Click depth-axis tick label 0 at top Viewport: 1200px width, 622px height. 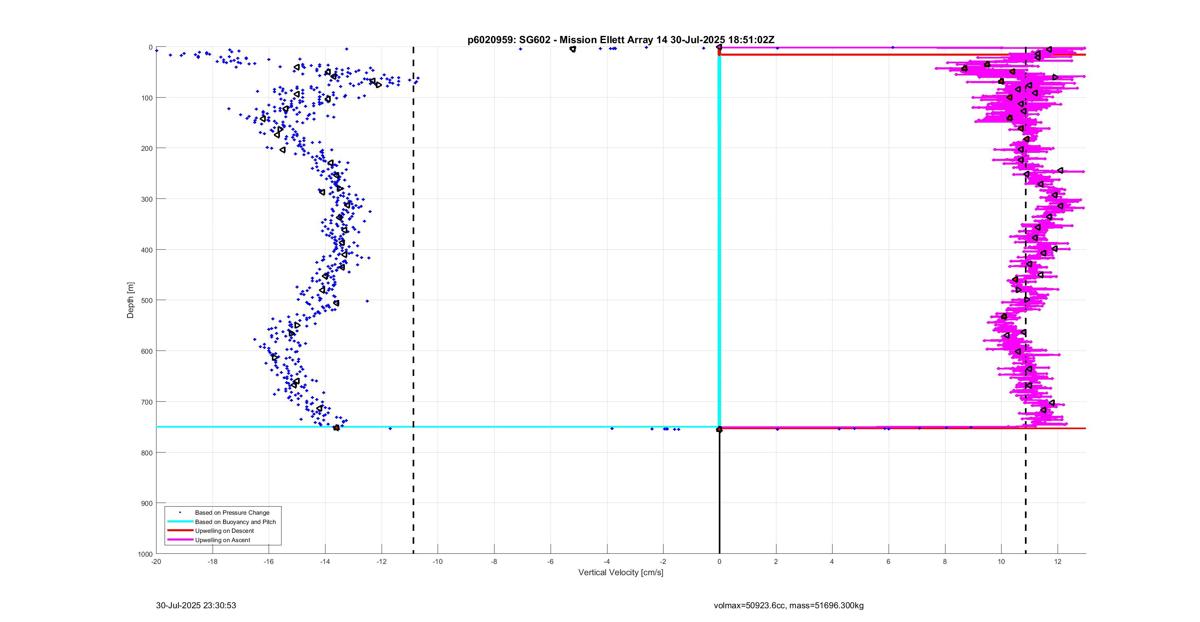(x=150, y=47)
